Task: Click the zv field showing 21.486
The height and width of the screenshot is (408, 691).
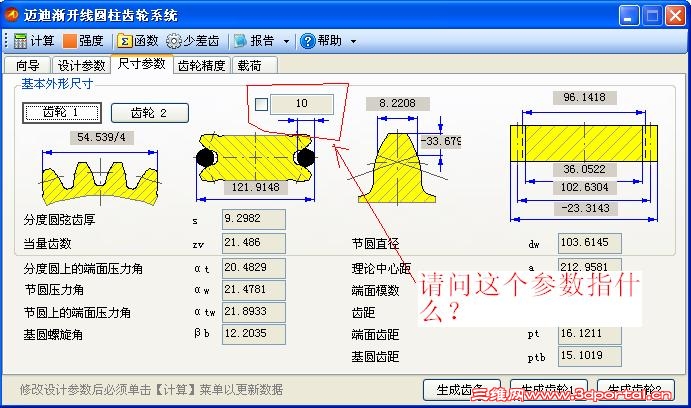Action: pyautogui.click(x=254, y=243)
